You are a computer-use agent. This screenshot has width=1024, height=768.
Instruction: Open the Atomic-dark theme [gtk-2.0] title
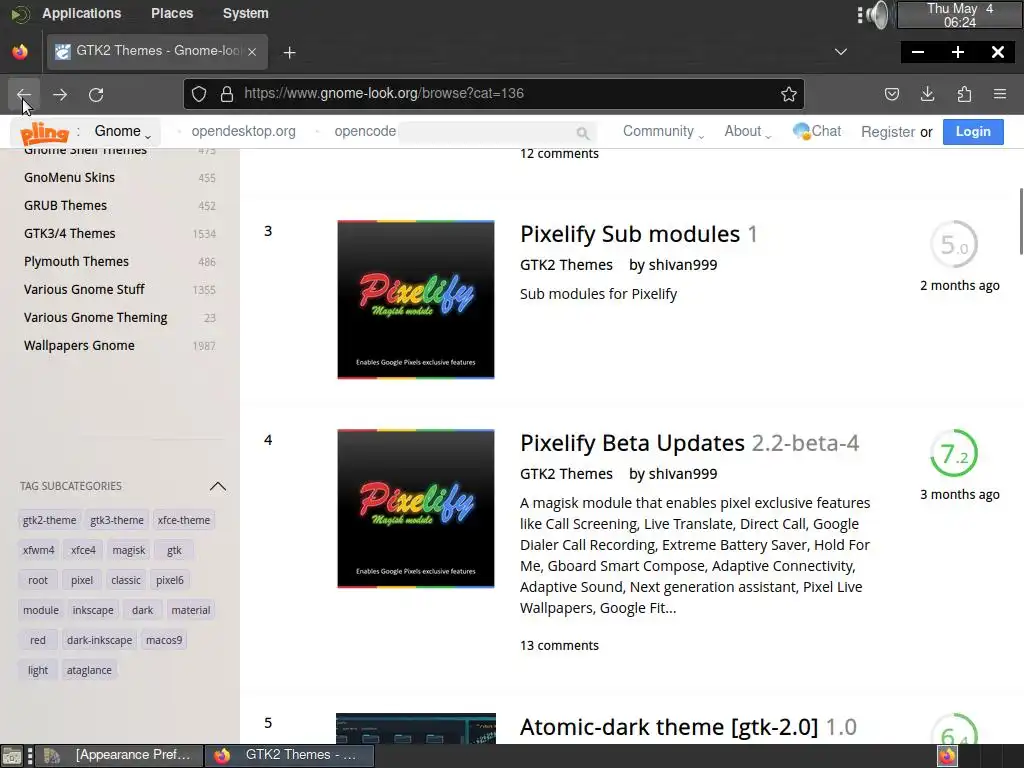click(x=669, y=727)
